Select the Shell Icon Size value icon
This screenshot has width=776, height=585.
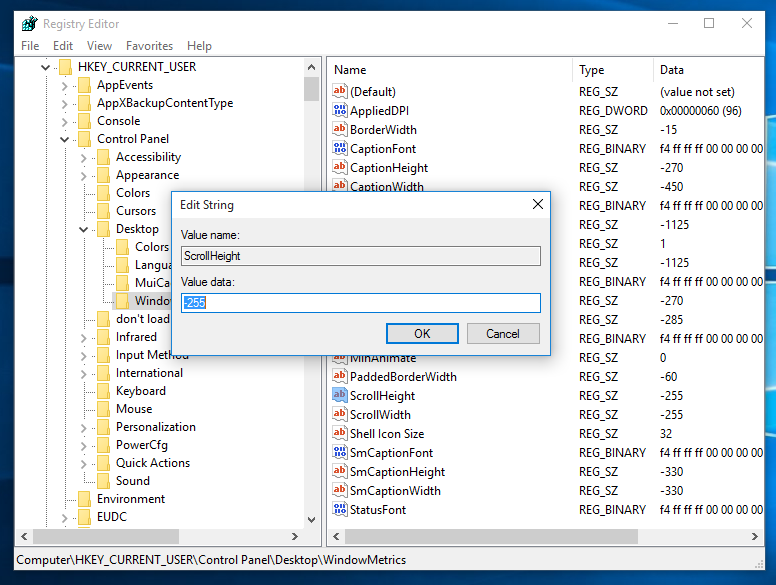(x=340, y=433)
